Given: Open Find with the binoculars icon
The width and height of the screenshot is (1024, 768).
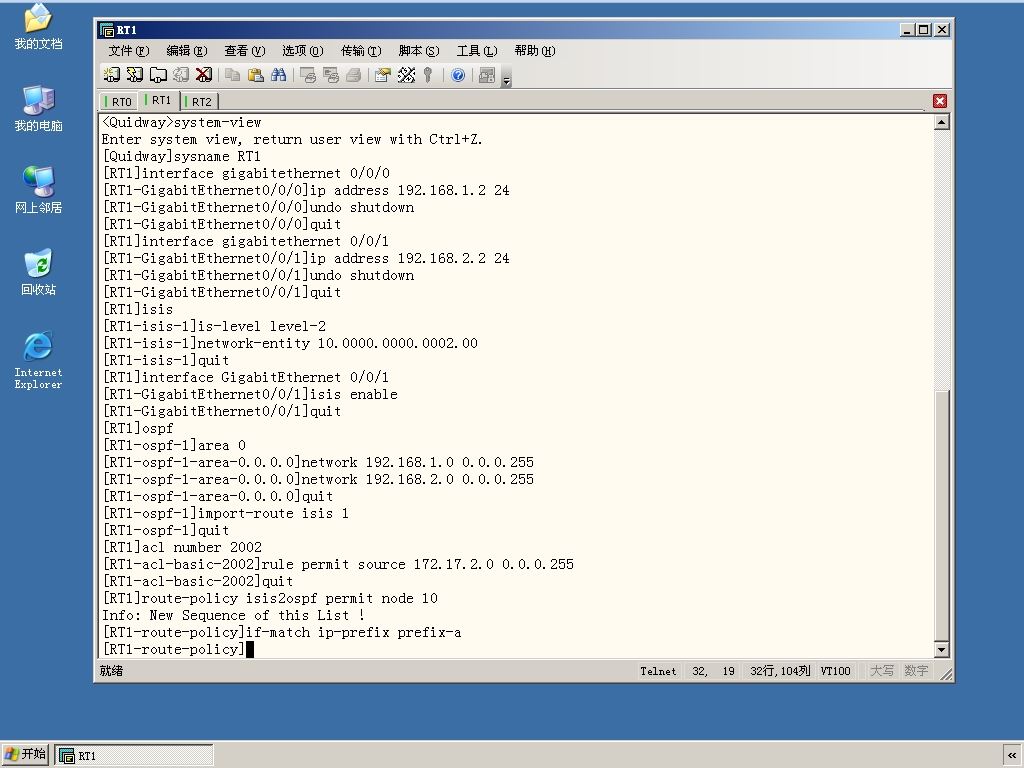Looking at the screenshot, I should (278, 75).
